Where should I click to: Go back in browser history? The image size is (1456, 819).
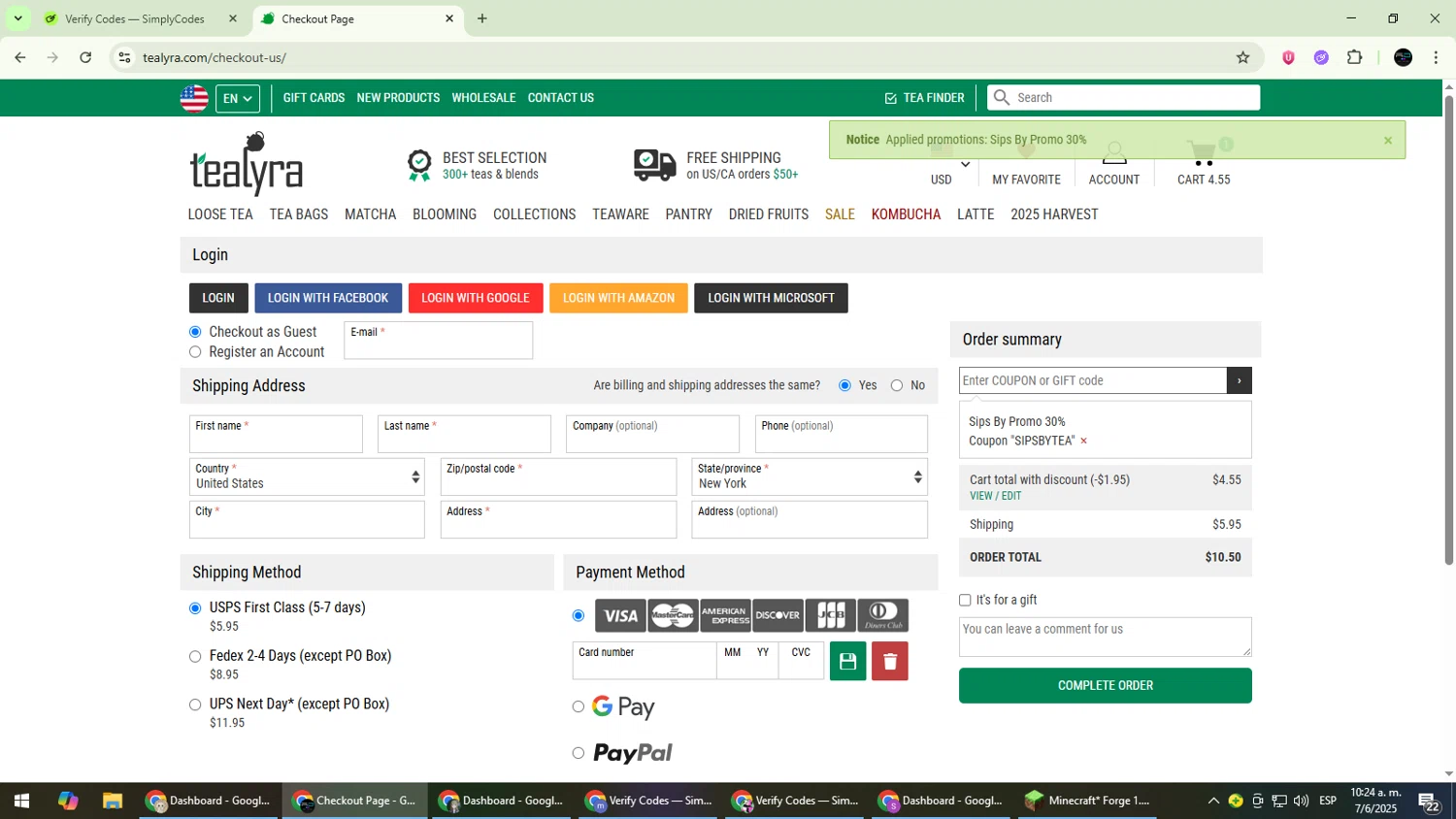pos(20,57)
